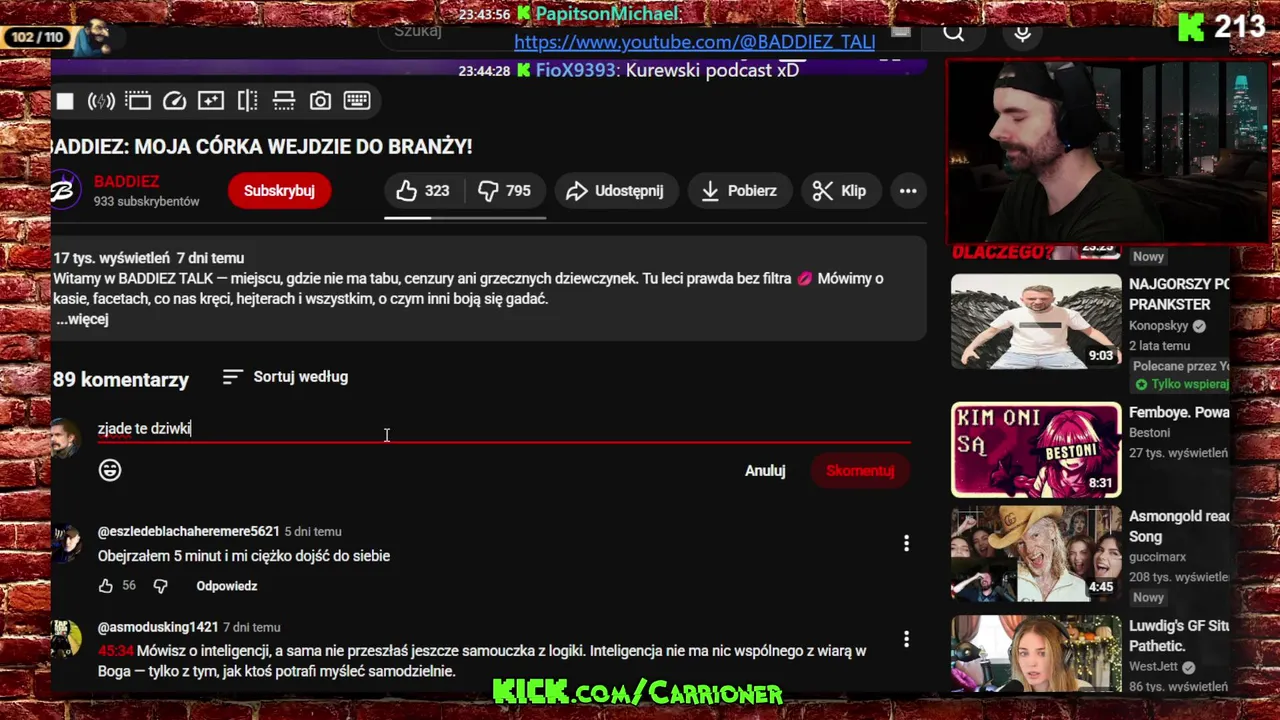Open avatar of eszledeblachaheremere5621
The height and width of the screenshot is (720, 1280).
pos(66,544)
